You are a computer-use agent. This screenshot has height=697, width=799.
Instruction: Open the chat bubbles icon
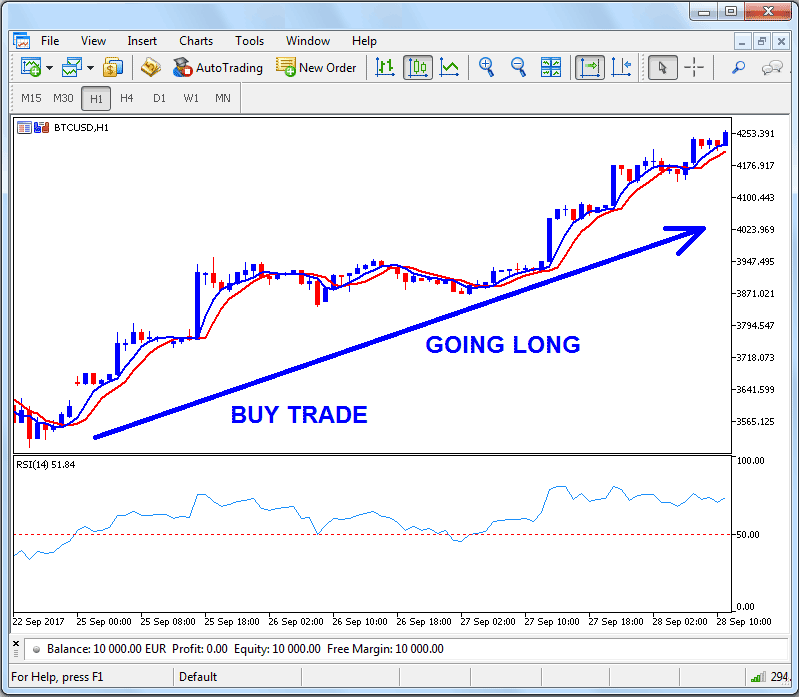click(771, 67)
